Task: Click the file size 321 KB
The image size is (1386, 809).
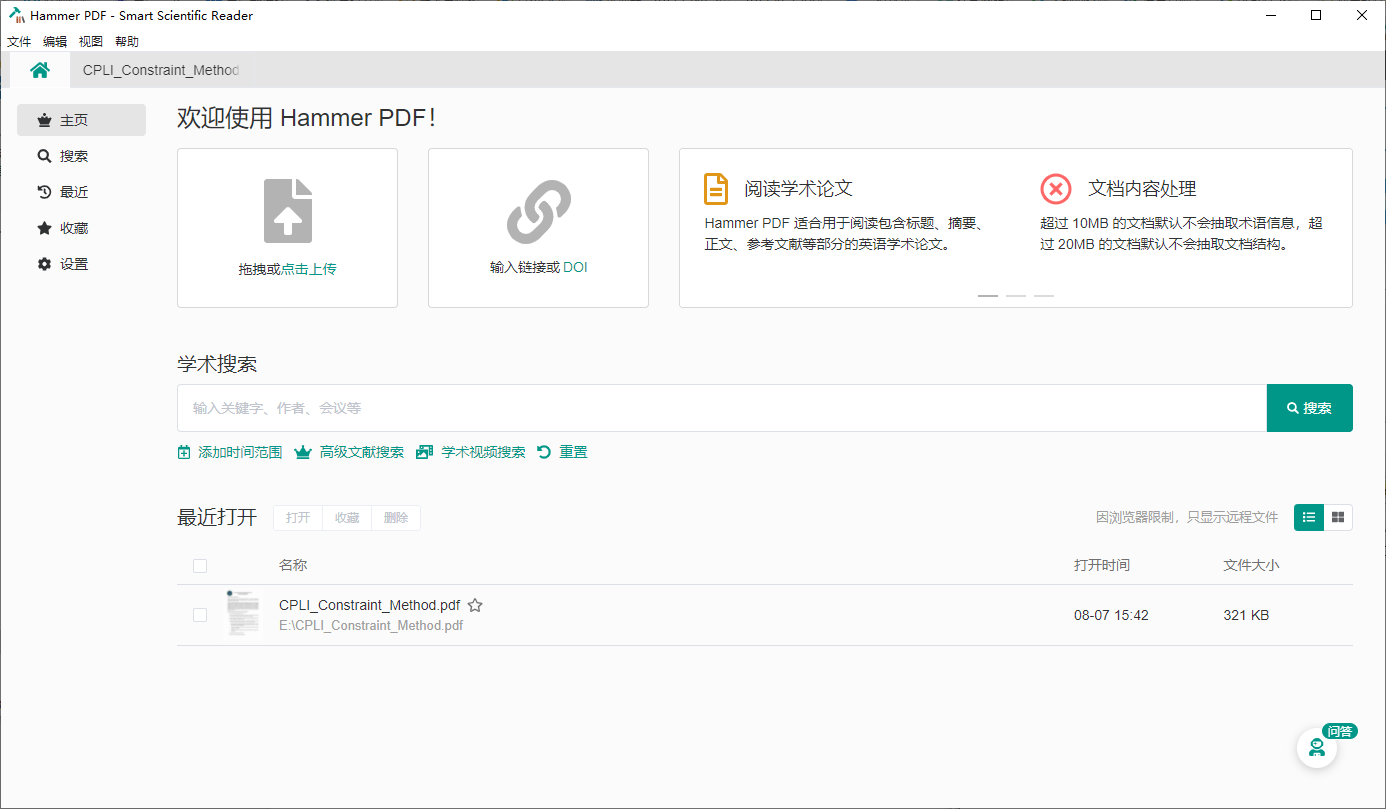Action: pos(1246,615)
